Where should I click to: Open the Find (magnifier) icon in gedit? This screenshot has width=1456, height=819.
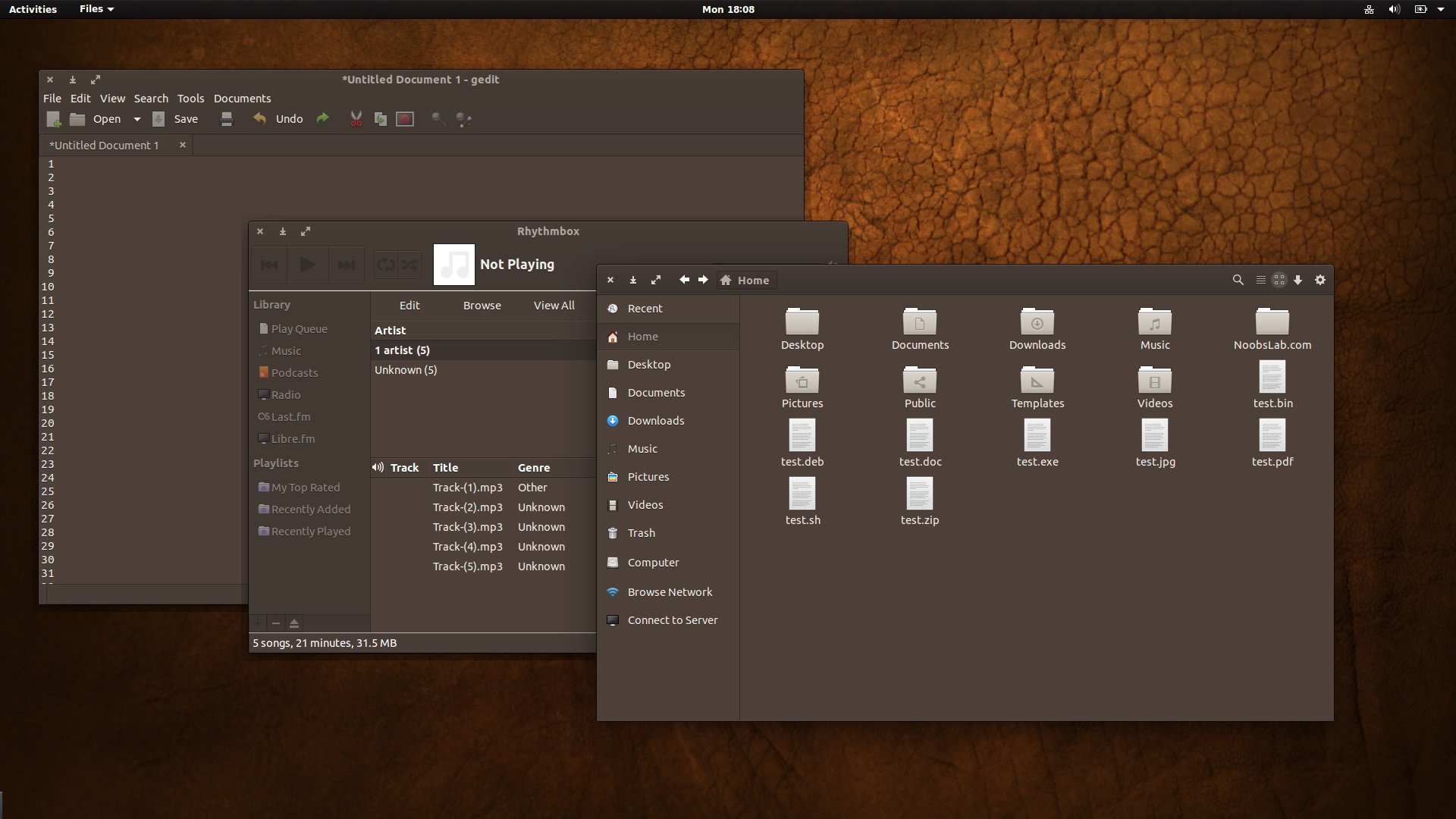(x=438, y=119)
